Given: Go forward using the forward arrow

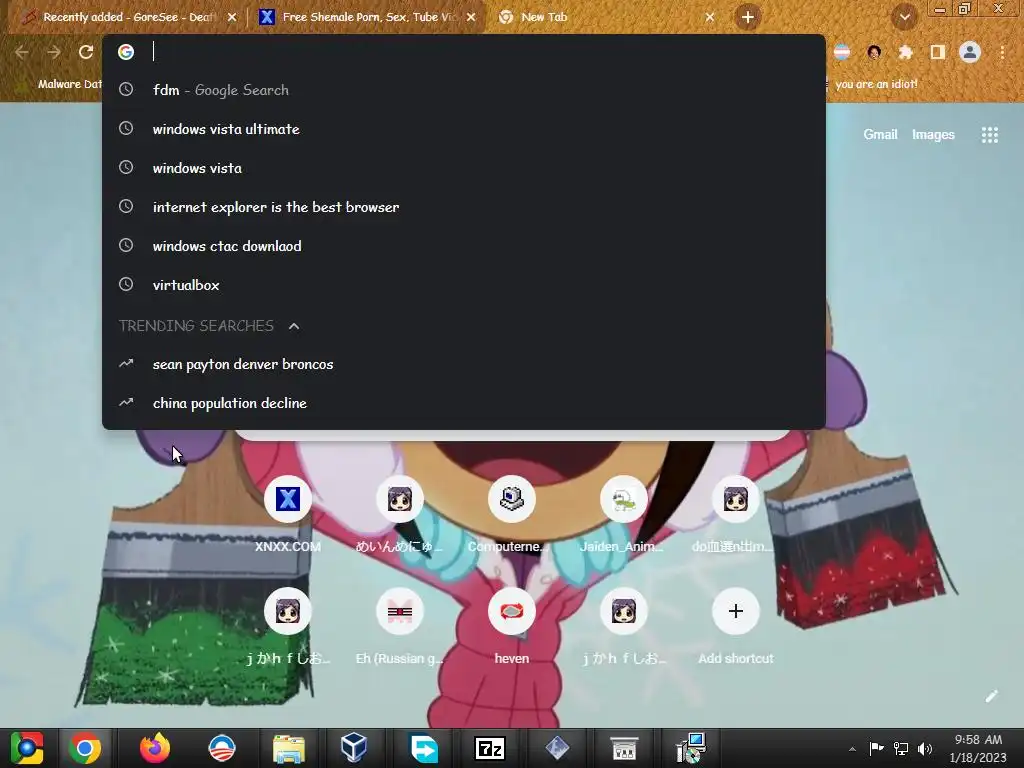Looking at the screenshot, I should click(54, 52).
